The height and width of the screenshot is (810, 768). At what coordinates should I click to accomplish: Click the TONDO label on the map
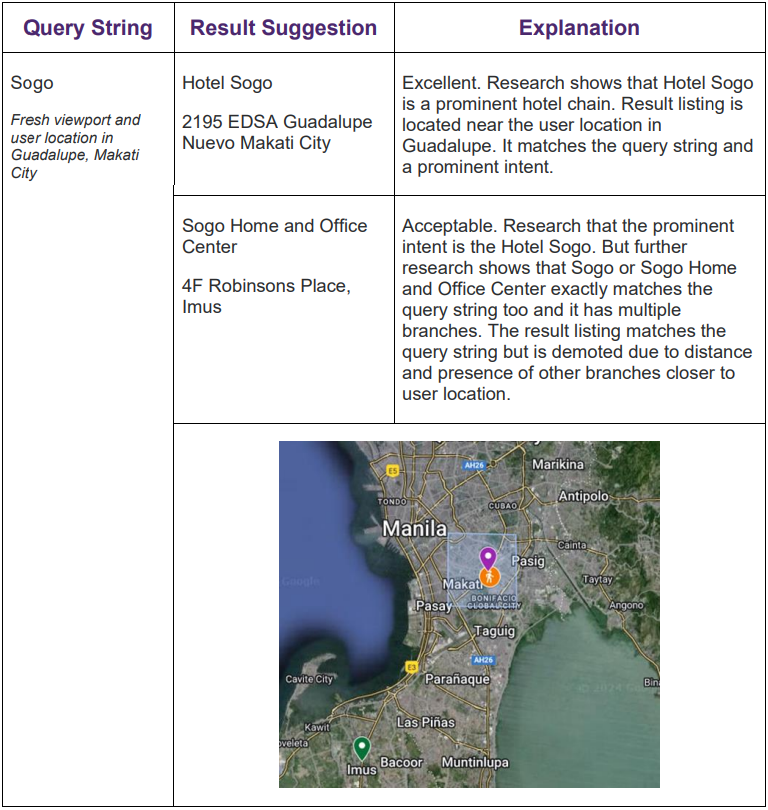click(x=392, y=502)
